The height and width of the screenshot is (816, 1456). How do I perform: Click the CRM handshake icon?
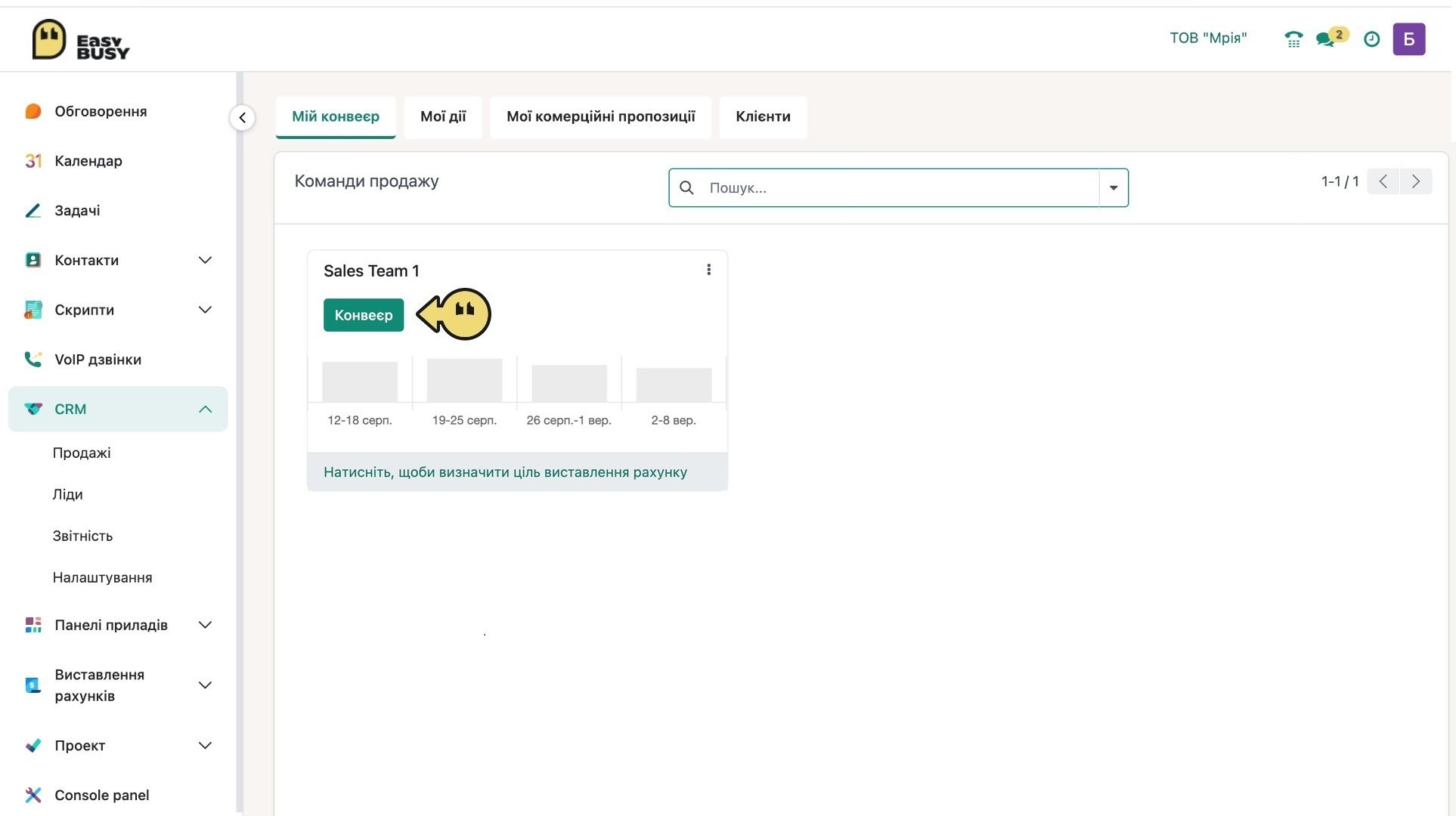[x=33, y=409]
